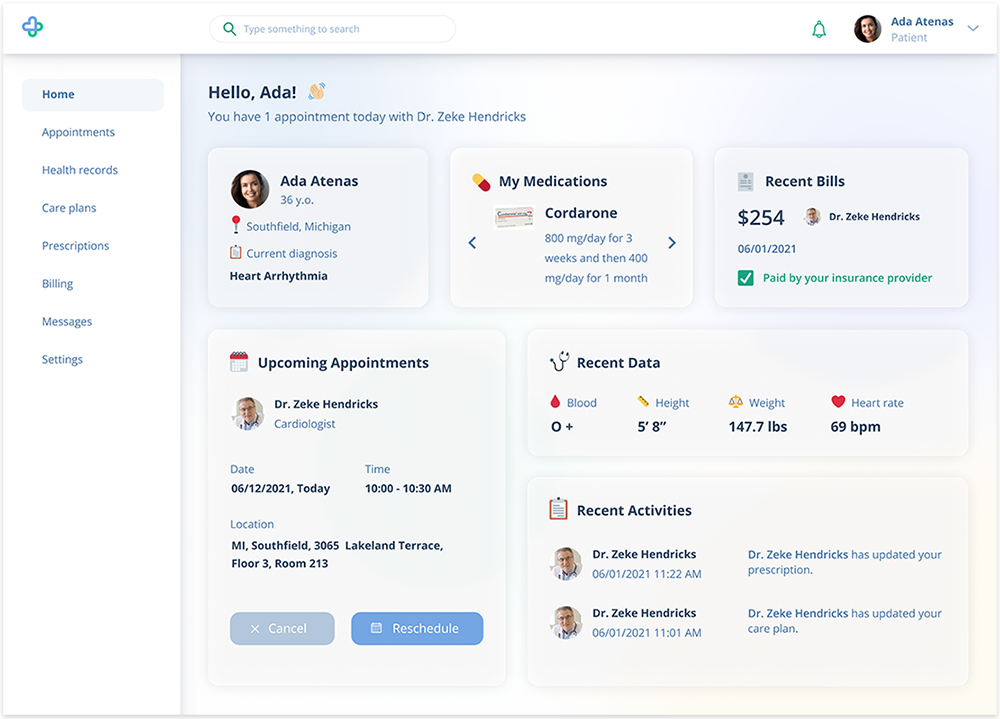Click the clipboard icon beside Recent Activities

pos(560,510)
